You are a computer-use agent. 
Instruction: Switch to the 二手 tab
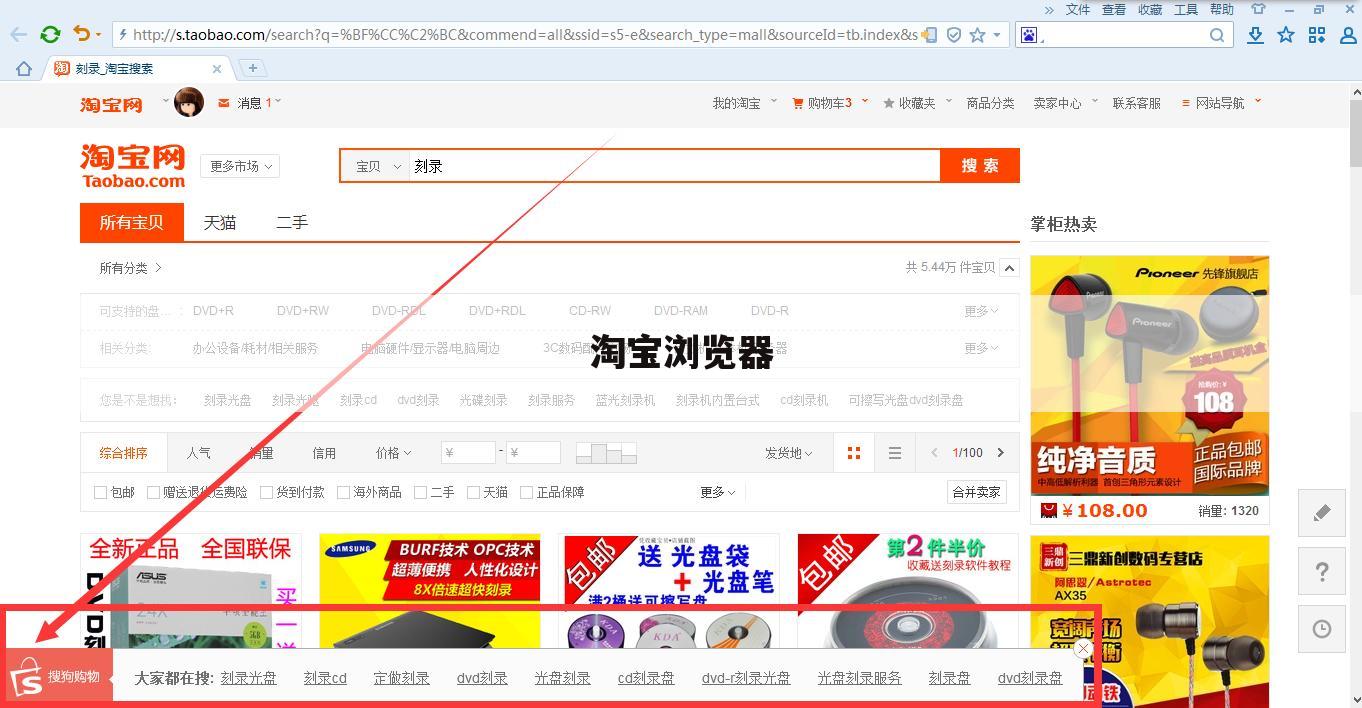point(292,222)
